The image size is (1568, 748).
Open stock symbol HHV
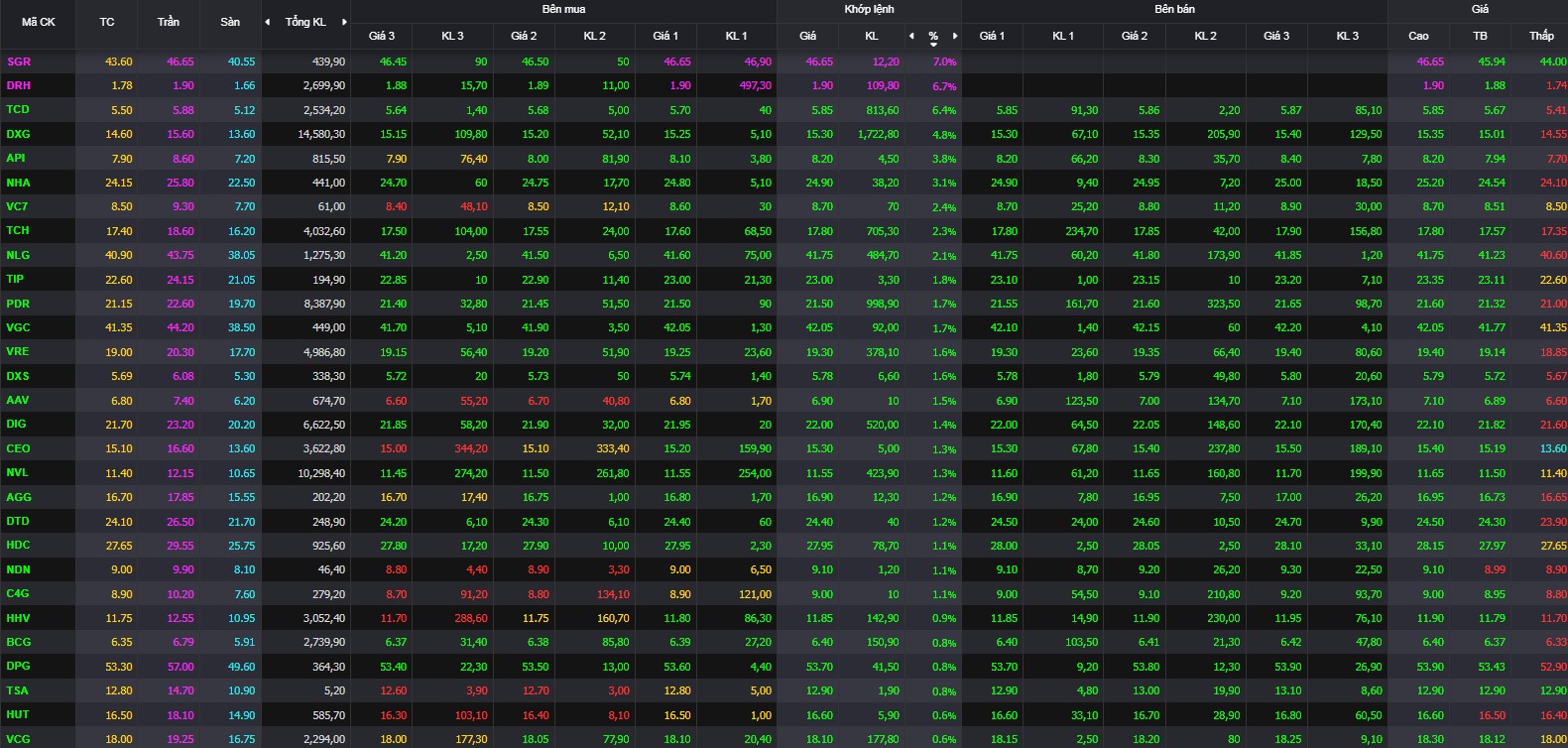tap(18, 618)
